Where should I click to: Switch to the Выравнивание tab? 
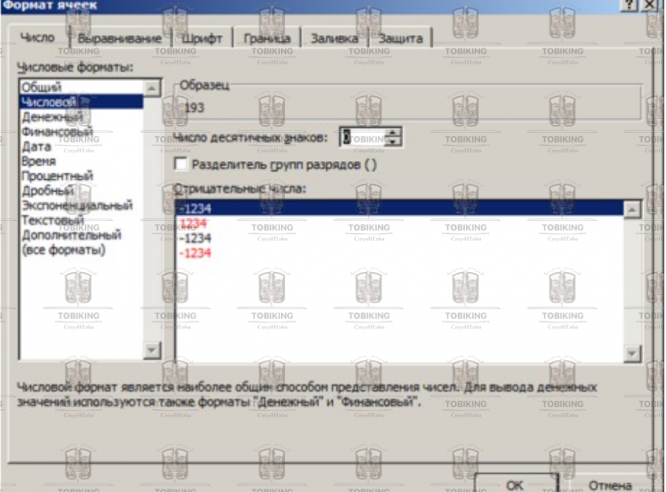[x=120, y=39]
